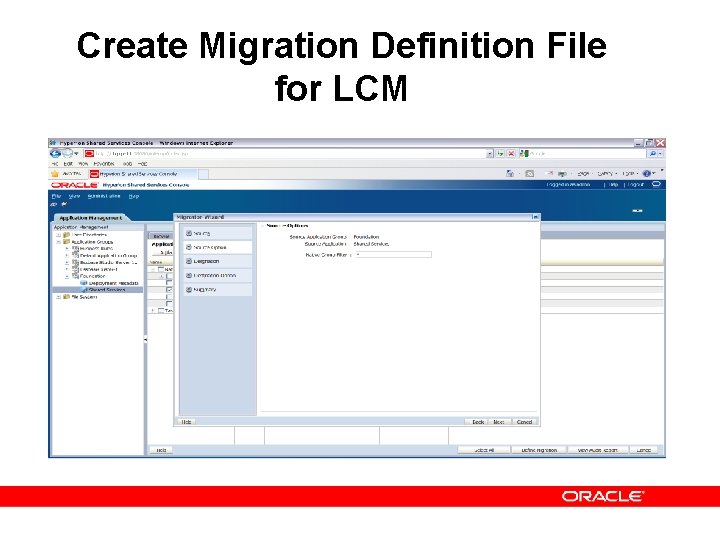Click Cancel button in Migration Wizard
Screen dimensions: 720x540
pos(524,422)
